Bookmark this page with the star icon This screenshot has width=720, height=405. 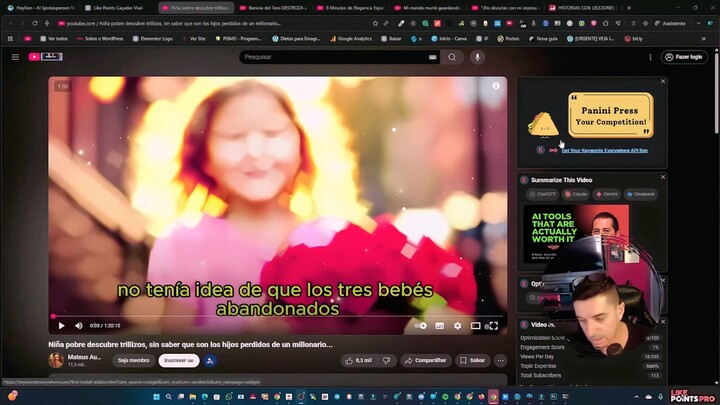[x=375, y=23]
